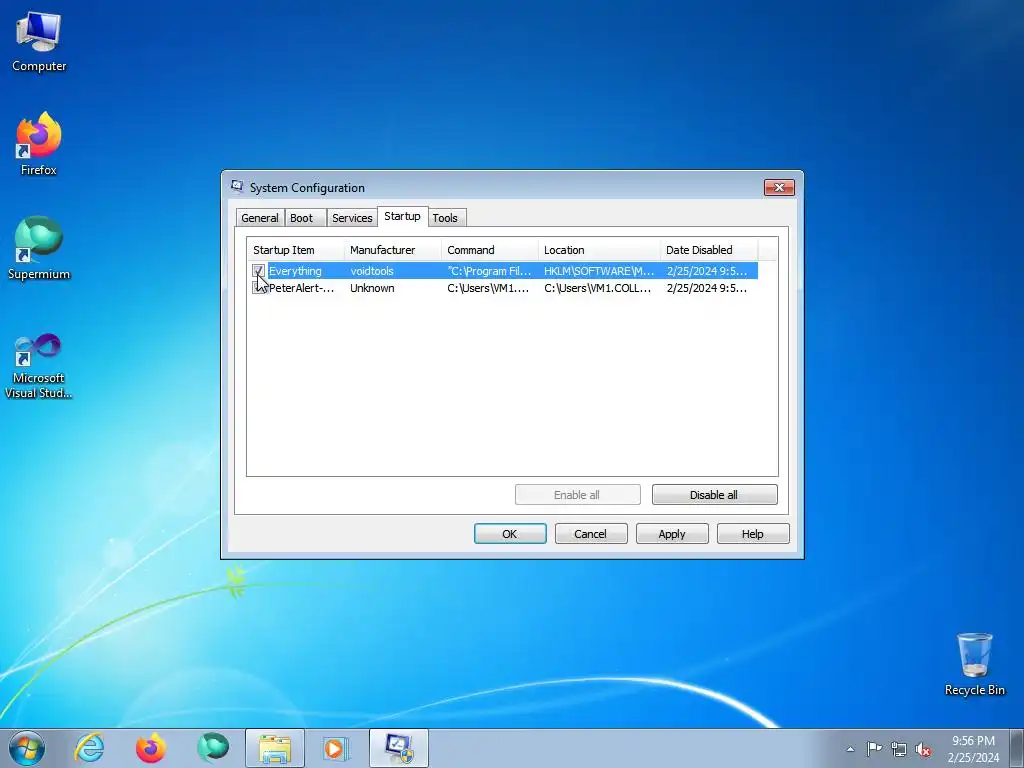
Task: Select the 'Unknown' manufacturer cell
Action: pos(372,288)
